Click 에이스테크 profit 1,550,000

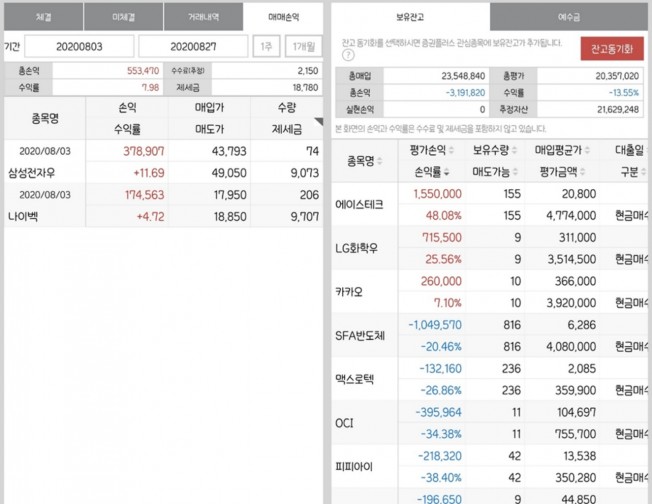coord(437,194)
